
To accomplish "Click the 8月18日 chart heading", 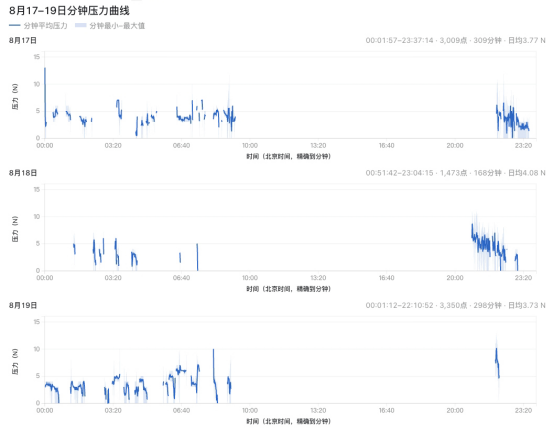I will (23, 173).
